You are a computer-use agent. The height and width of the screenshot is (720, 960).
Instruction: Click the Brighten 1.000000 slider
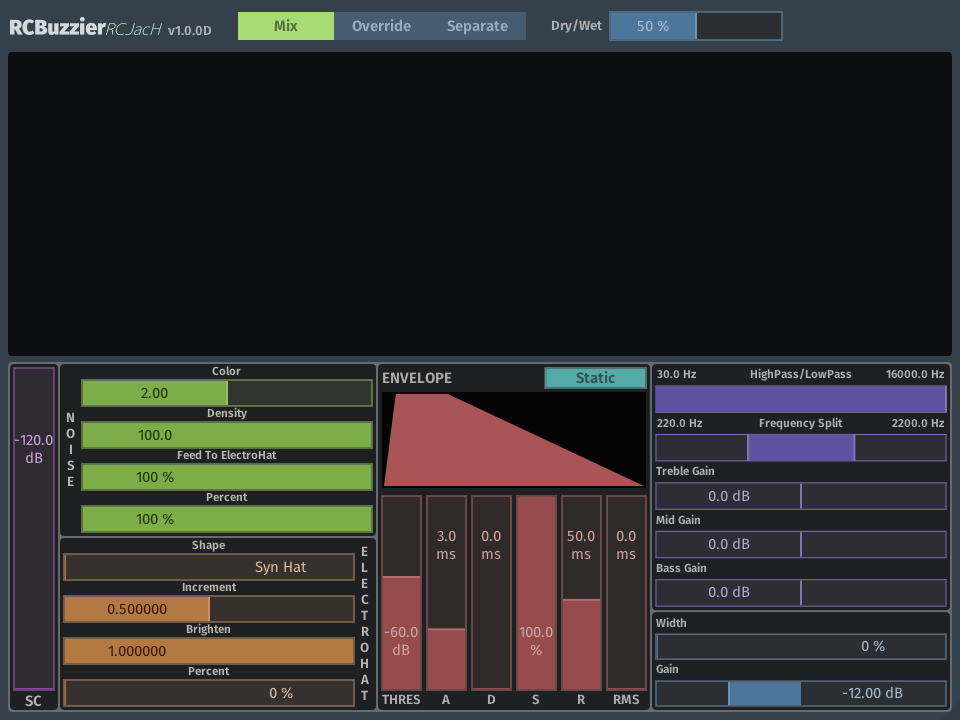click(x=209, y=651)
